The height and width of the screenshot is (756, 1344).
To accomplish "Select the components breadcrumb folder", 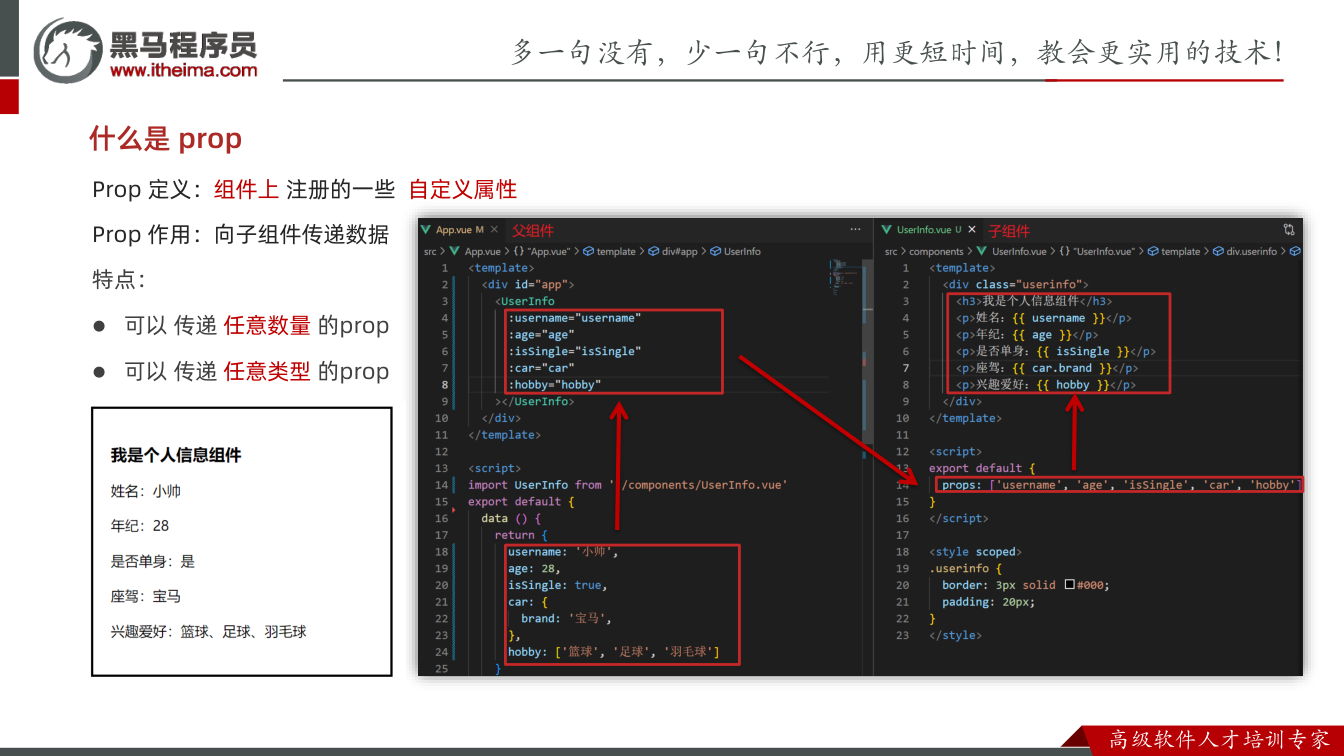I will 936,252.
